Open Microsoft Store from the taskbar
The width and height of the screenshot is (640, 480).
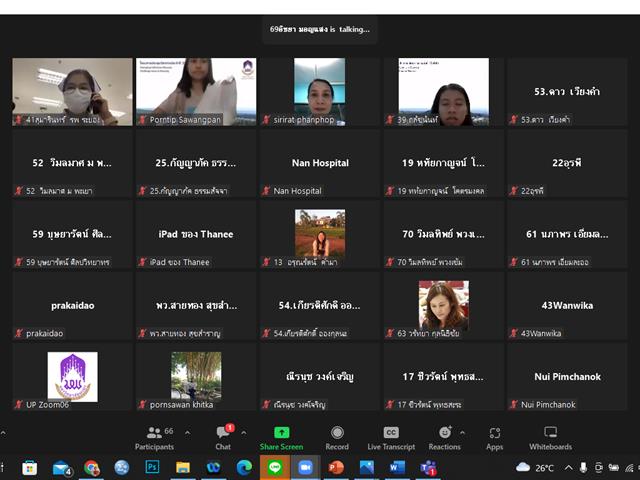click(29, 468)
